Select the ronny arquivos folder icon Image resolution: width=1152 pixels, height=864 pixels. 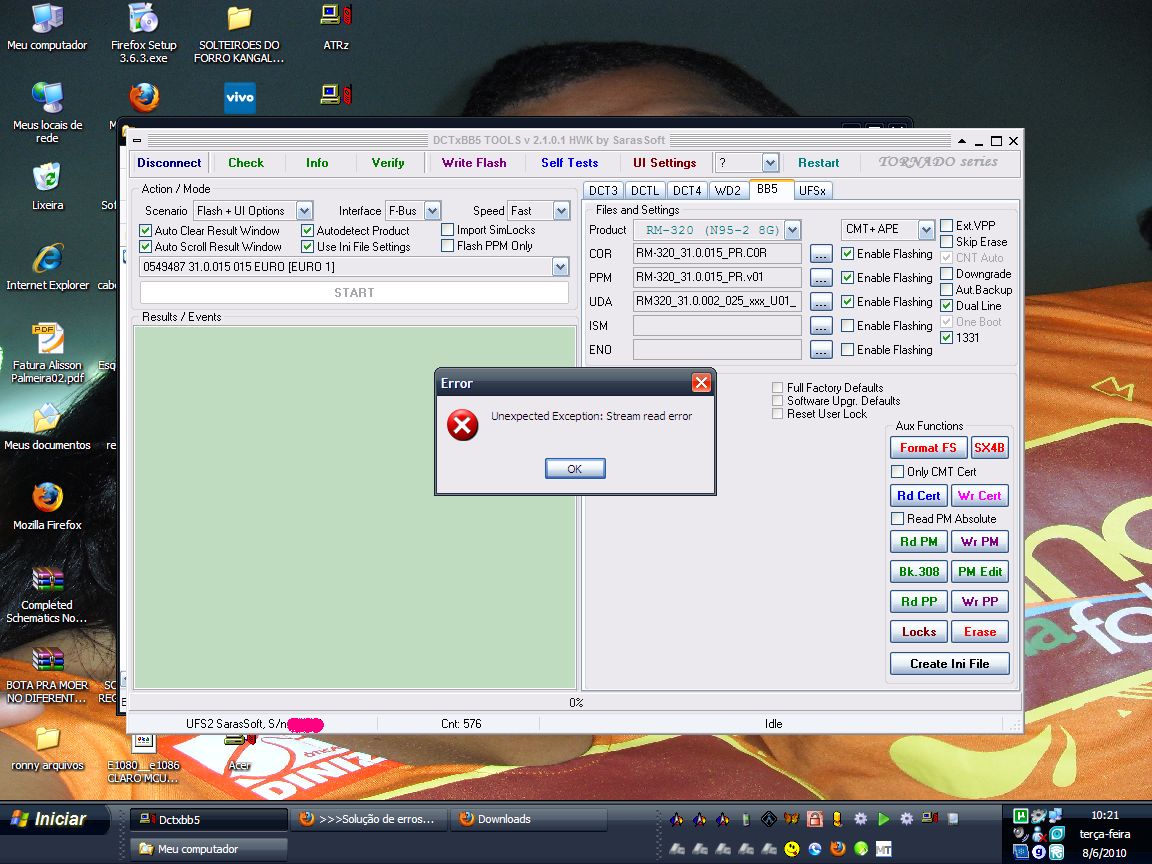click(47, 748)
